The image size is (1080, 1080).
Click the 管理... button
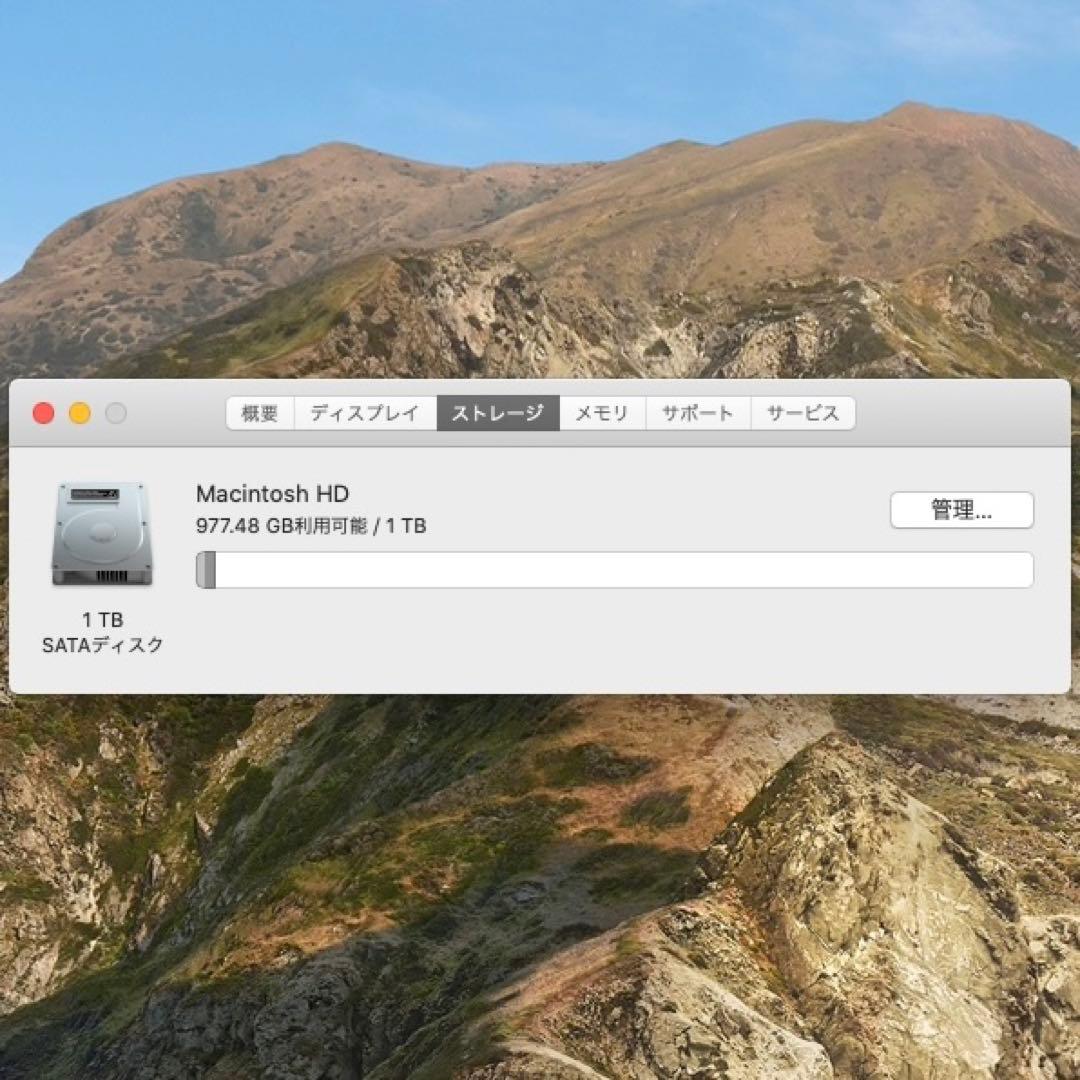(961, 510)
